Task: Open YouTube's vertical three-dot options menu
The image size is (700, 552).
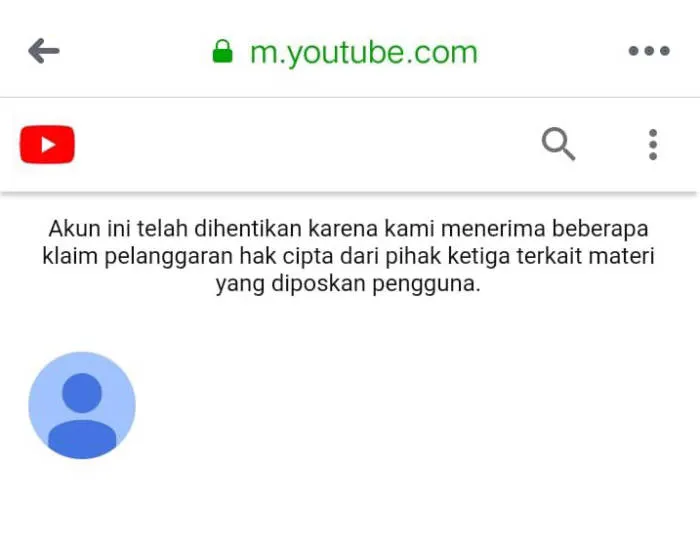Action: 653,145
